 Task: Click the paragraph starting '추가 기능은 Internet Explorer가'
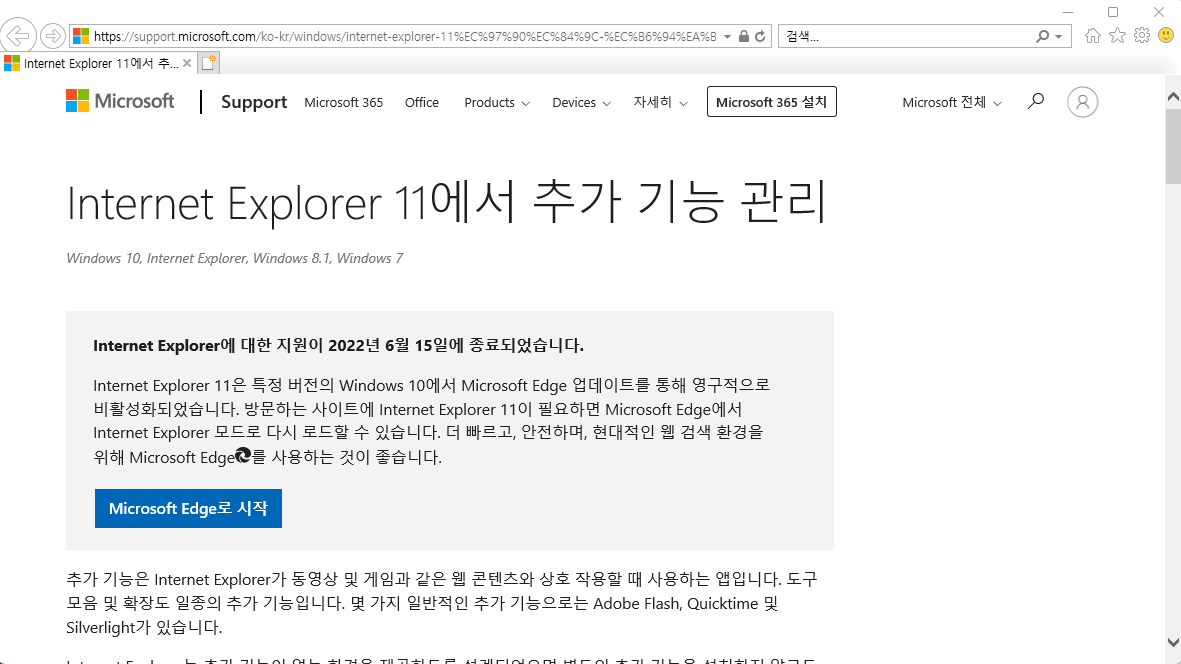(441, 603)
